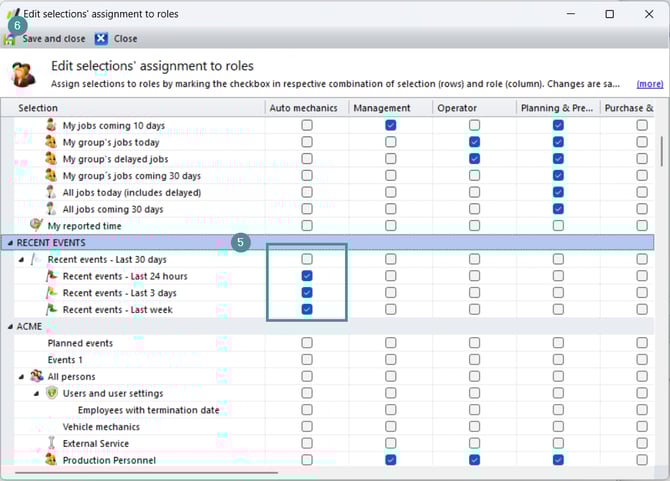This screenshot has width=670, height=481.
Task: Click the Purchase & column header
Action: tap(628, 108)
